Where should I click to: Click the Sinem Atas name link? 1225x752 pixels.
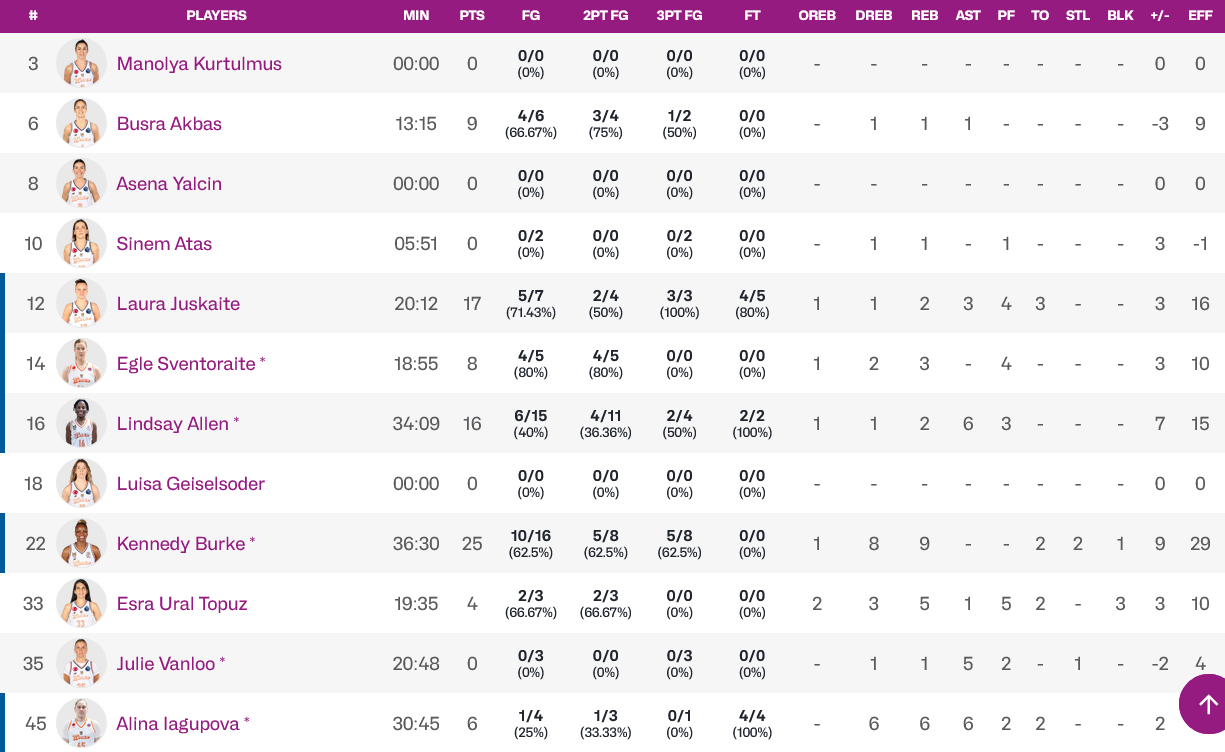pyautogui.click(x=164, y=243)
